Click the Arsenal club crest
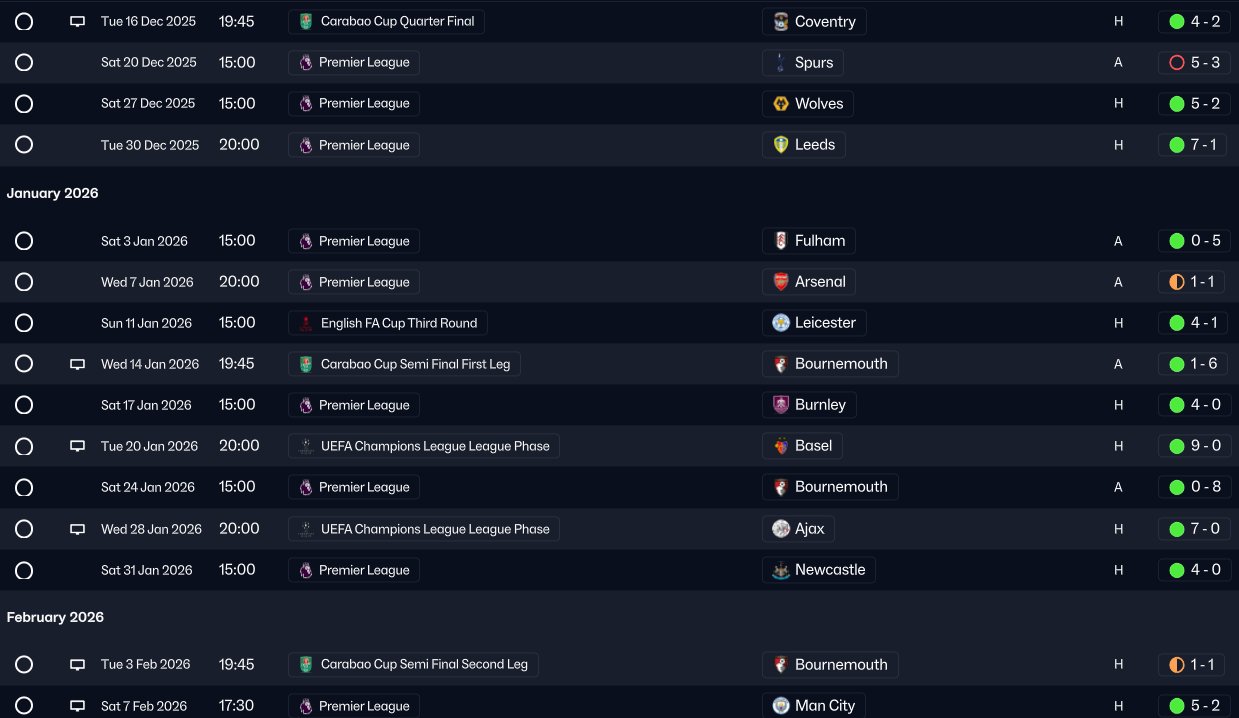Screen dimensions: 1239x718 click(x=781, y=282)
